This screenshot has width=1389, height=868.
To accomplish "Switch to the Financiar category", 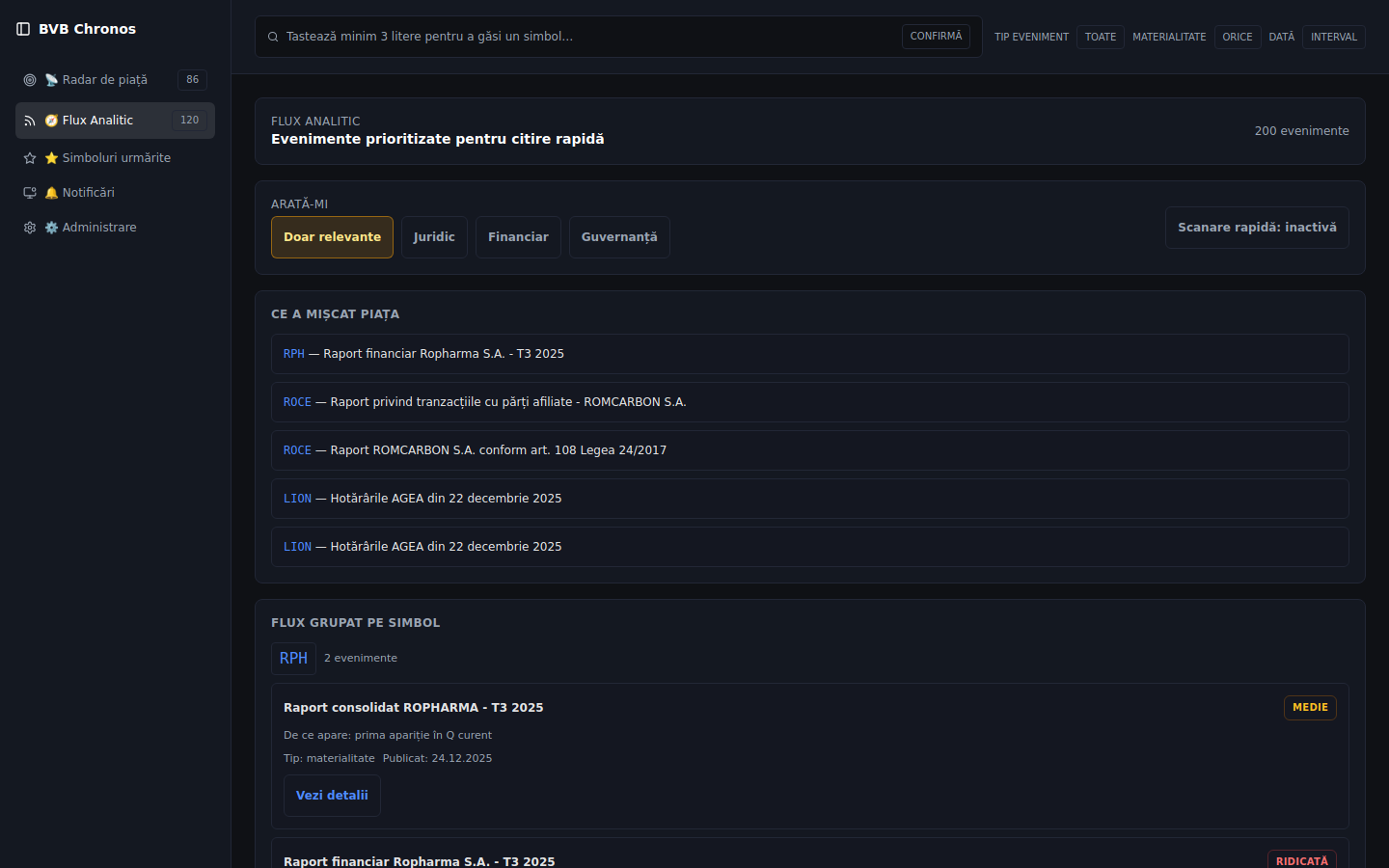I will [x=518, y=236].
